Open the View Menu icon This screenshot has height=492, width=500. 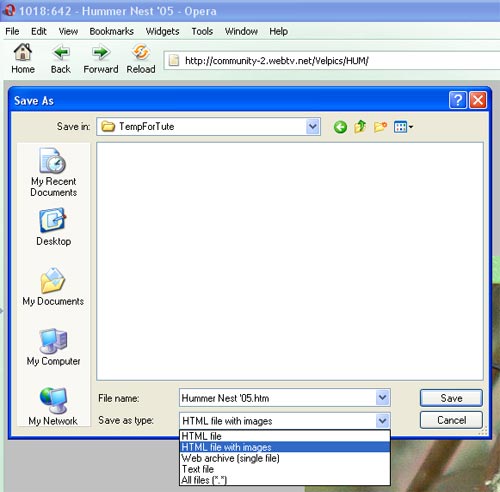click(x=403, y=127)
